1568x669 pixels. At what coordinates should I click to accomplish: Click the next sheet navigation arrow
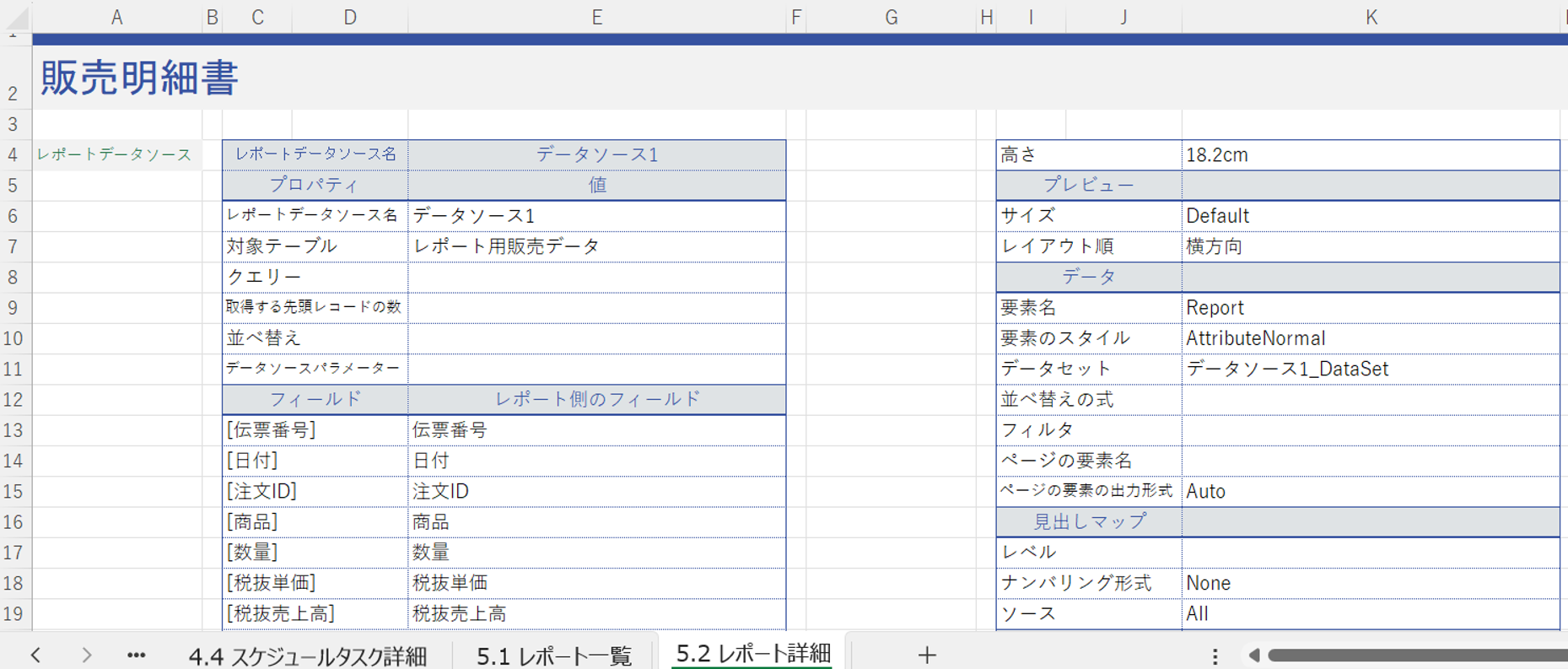click(86, 655)
